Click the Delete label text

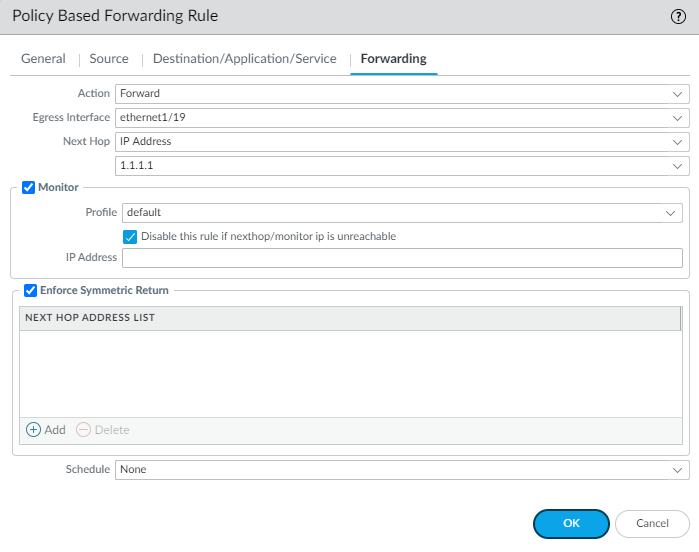pyautogui.click(x=112, y=430)
